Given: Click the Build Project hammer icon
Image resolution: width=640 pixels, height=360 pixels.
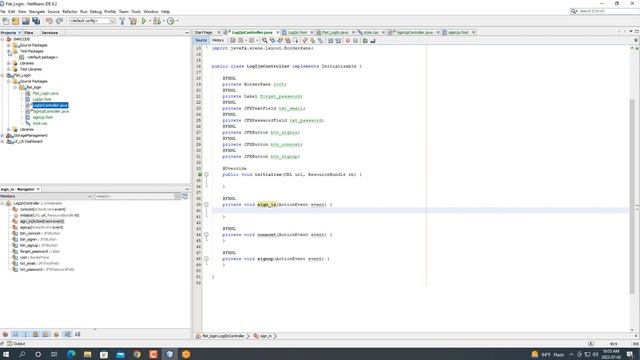Looking at the screenshot, I should click(x=122, y=21).
